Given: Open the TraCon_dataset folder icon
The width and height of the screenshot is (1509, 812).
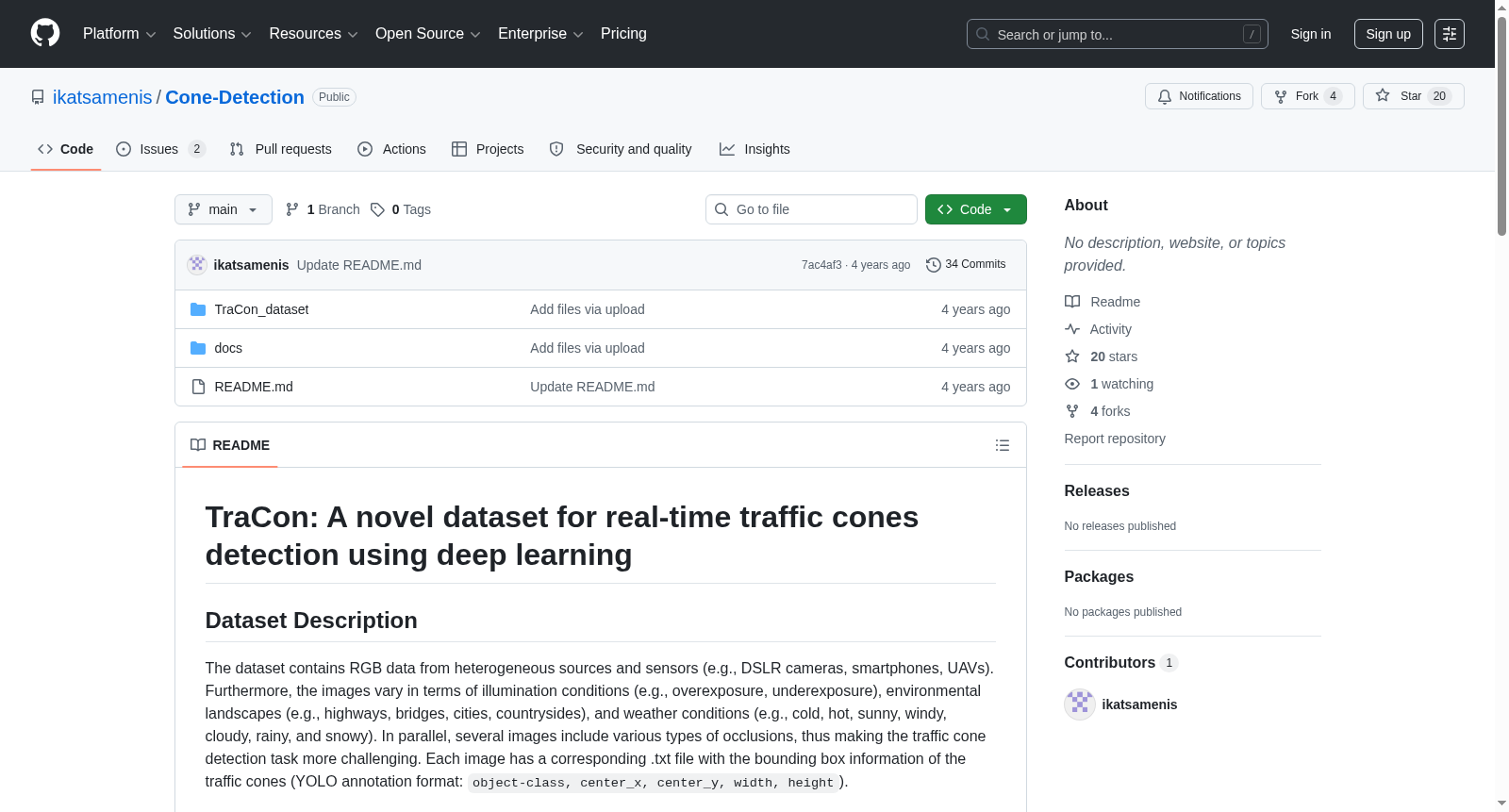Looking at the screenshot, I should (198, 309).
